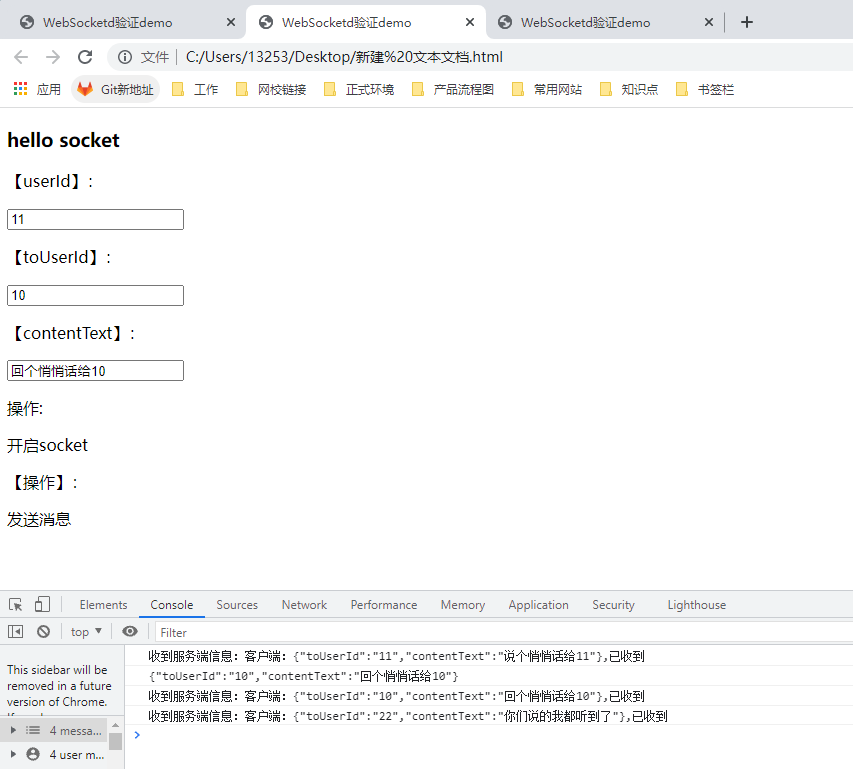This screenshot has height=769, width=853.
Task: Switch to the Console panel
Action: coord(172,605)
